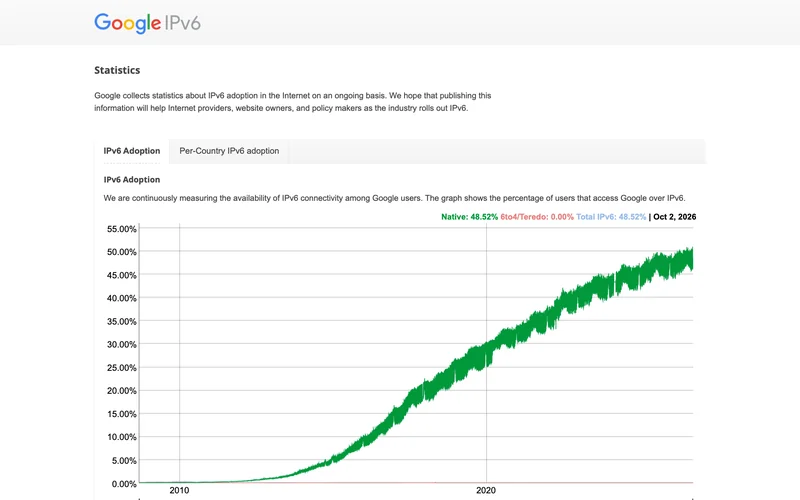Click the 5.00% y-axis label
The height and width of the screenshot is (500, 800).
click(124, 461)
